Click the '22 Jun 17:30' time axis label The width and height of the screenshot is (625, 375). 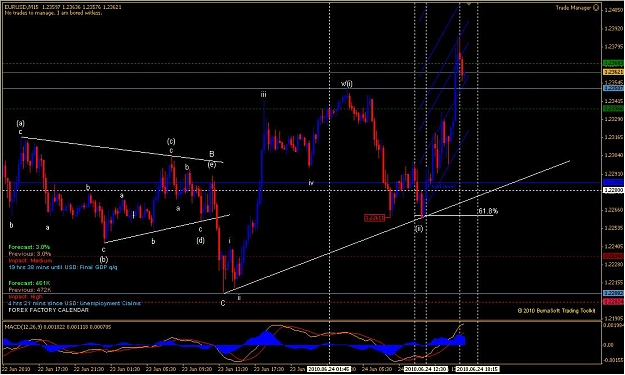coord(53,369)
